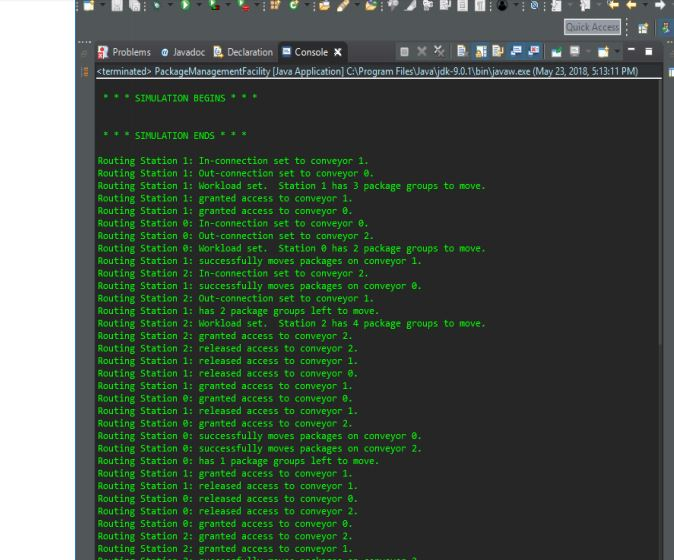Open the dropdown beside the pencil icon

(x=356, y=5)
